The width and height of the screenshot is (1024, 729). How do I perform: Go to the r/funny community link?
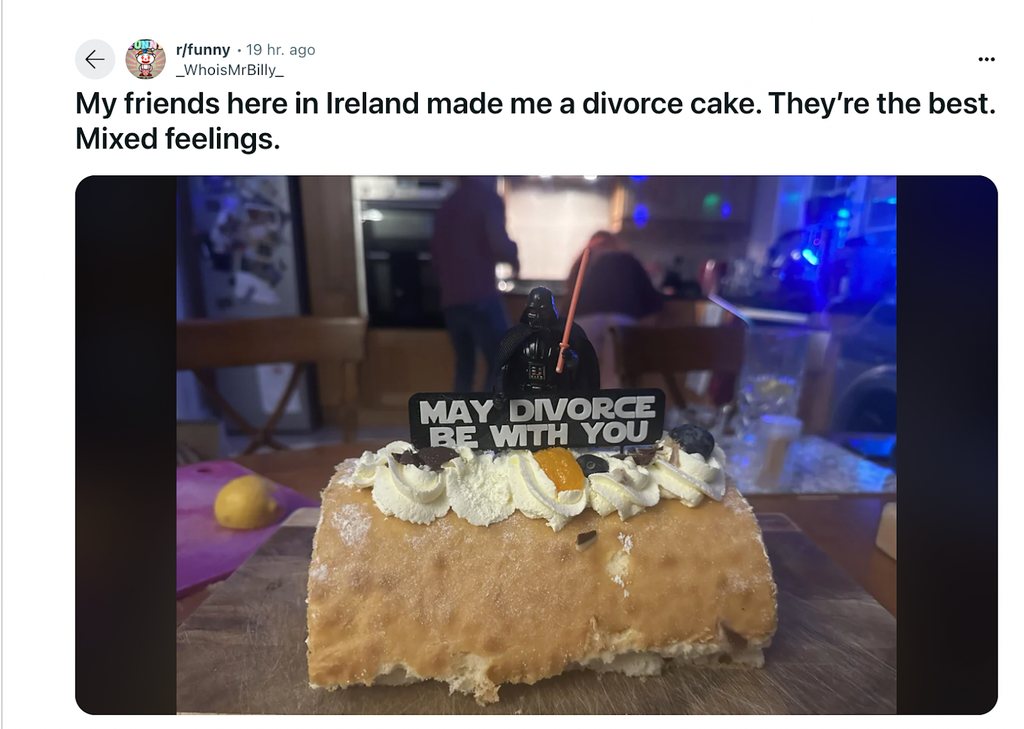(x=203, y=50)
